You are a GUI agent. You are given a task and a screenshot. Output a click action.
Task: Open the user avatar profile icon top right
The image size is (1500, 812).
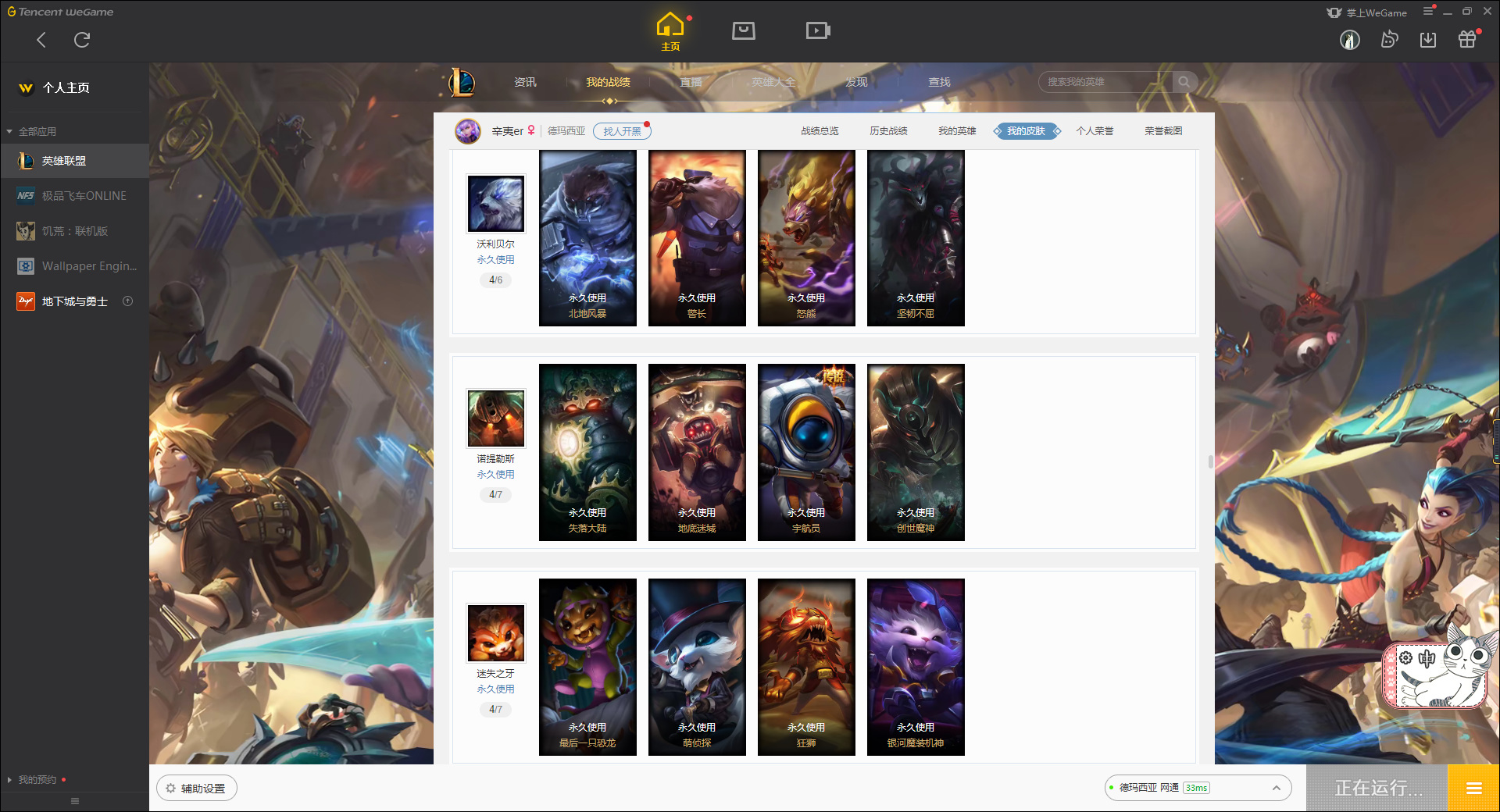1350,40
